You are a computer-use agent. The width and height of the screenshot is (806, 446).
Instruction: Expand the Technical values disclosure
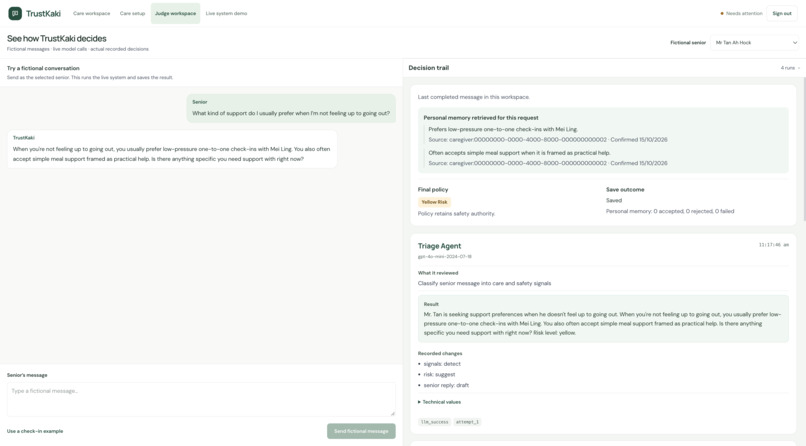pyautogui.click(x=439, y=402)
